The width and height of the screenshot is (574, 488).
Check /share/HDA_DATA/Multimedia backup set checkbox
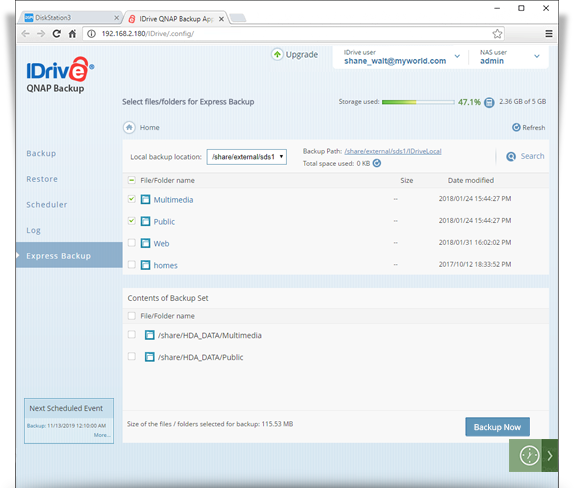(132, 334)
